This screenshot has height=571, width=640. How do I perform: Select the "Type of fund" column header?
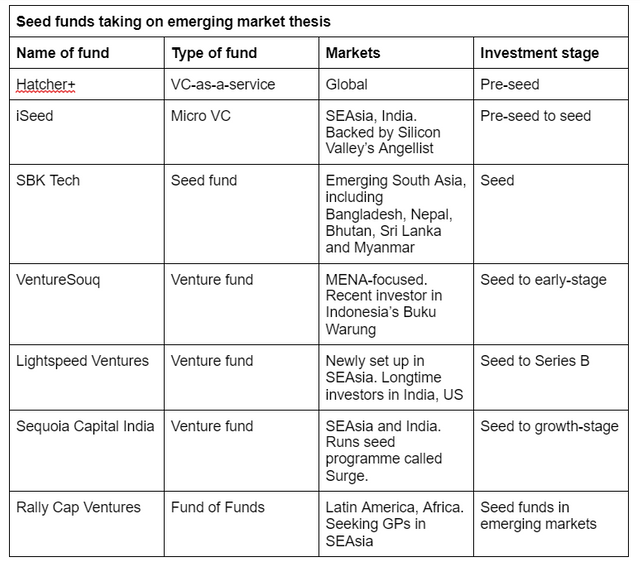click(x=214, y=53)
